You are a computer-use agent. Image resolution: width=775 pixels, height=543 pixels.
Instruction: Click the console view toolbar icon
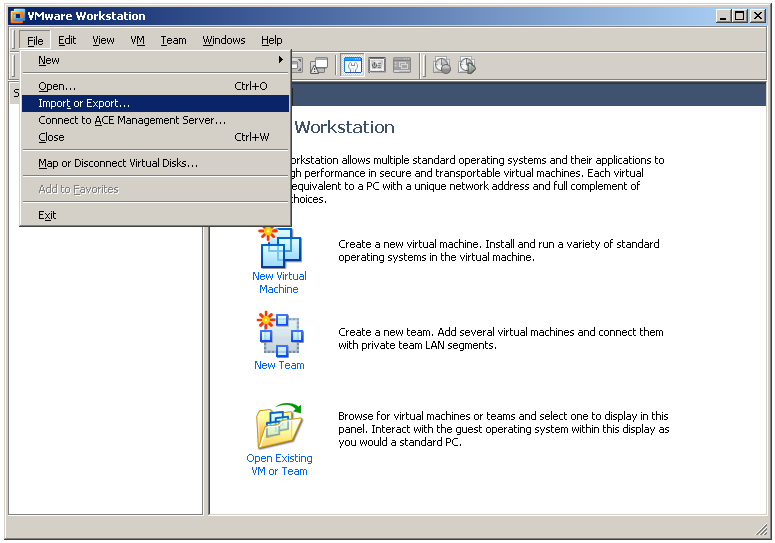pyautogui.click(x=377, y=66)
